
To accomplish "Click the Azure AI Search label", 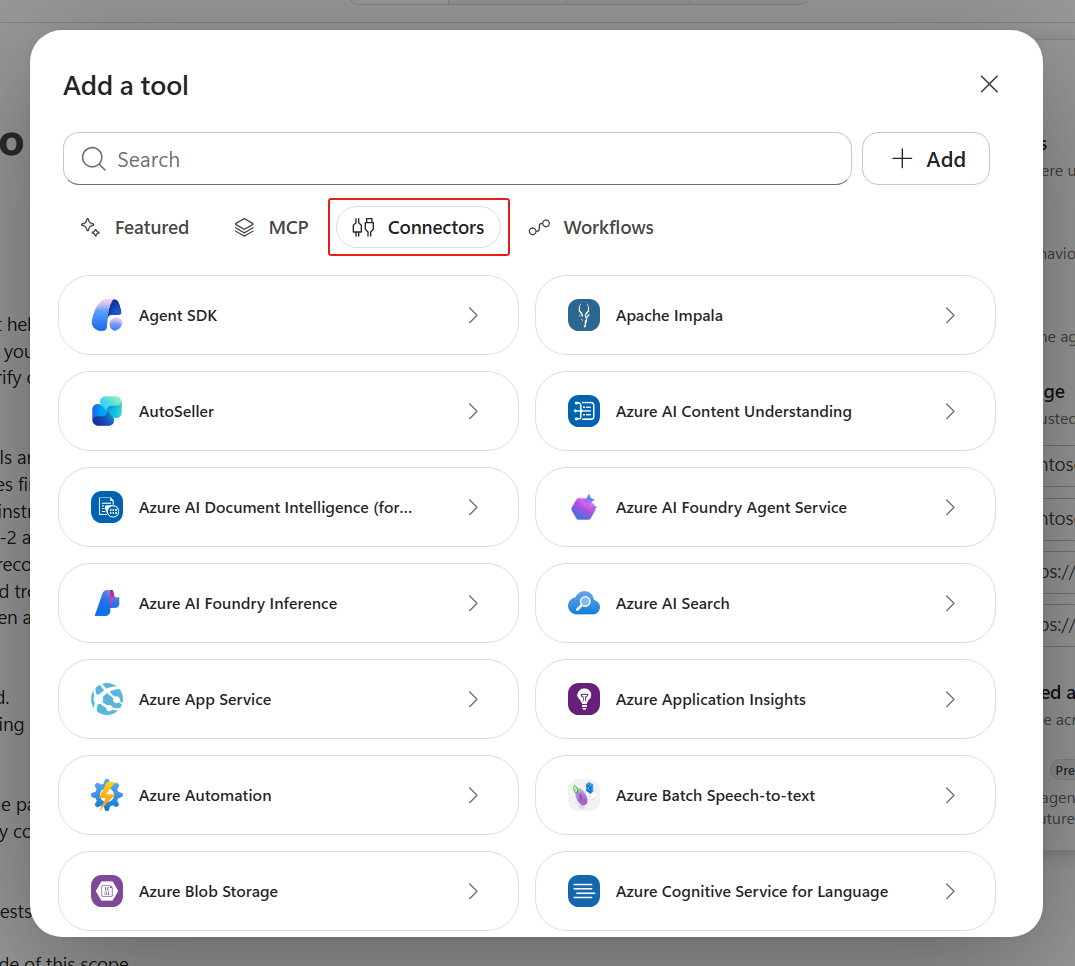I will 673,603.
